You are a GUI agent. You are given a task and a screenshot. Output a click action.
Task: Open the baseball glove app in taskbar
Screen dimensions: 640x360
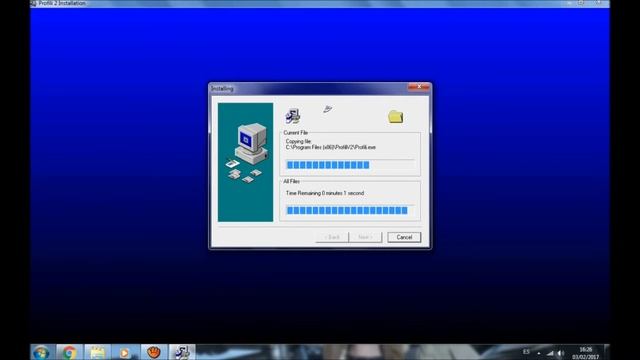pyautogui.click(x=153, y=352)
